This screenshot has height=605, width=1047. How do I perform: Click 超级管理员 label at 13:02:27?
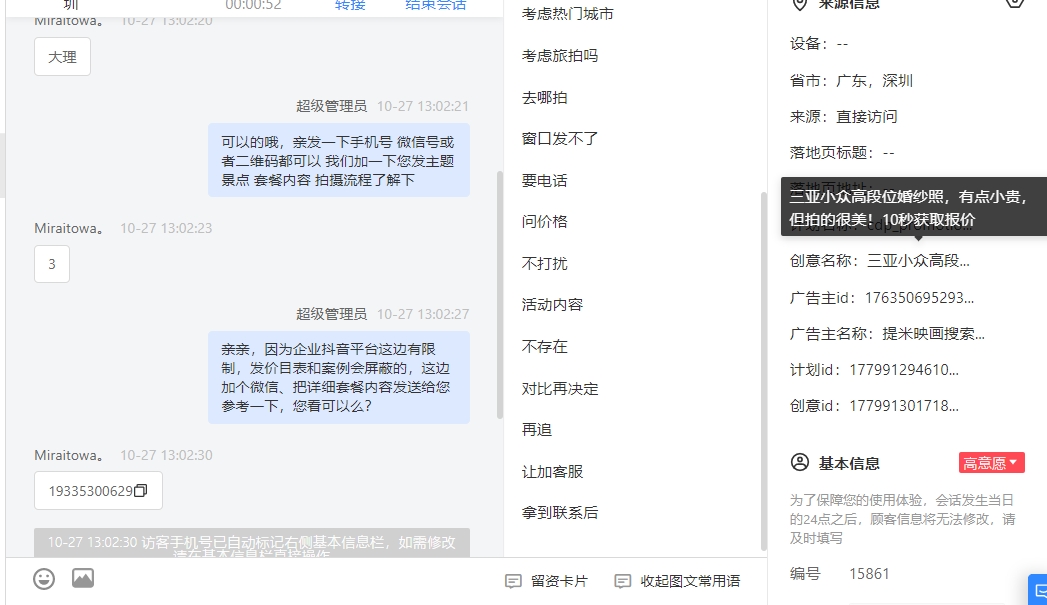tap(331, 314)
